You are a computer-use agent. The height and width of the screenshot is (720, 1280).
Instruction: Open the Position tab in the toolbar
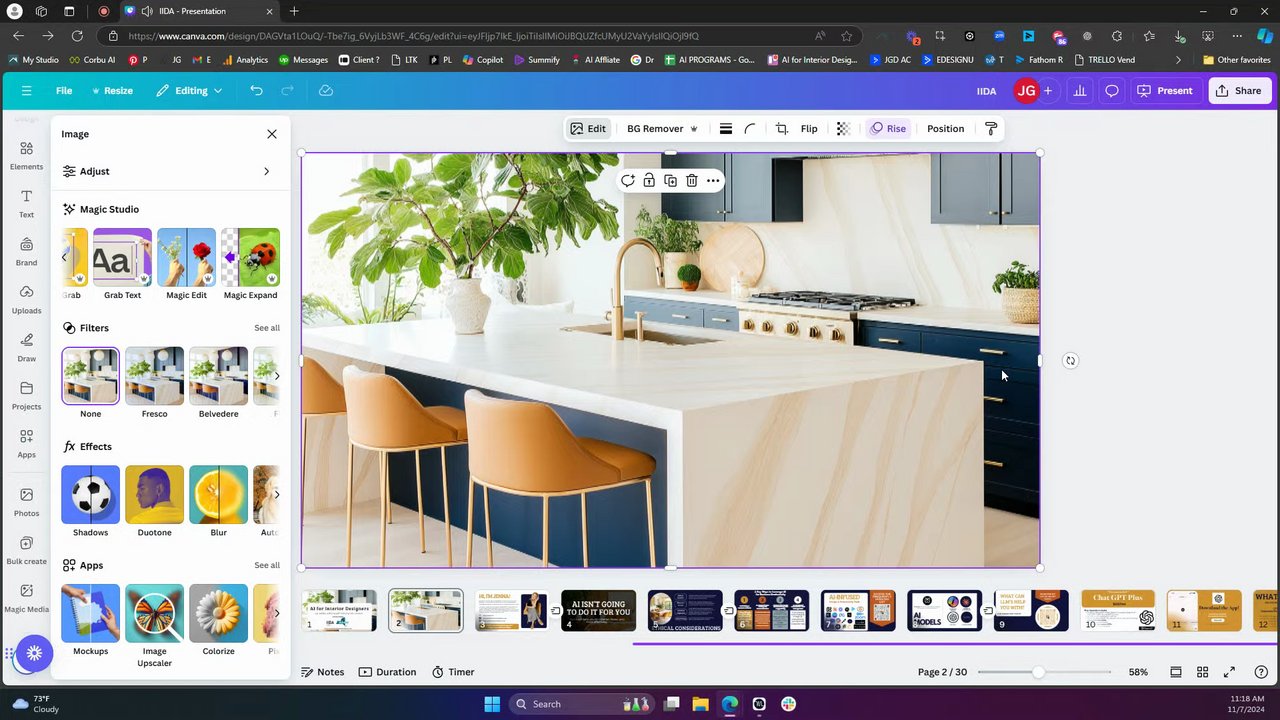[945, 129]
